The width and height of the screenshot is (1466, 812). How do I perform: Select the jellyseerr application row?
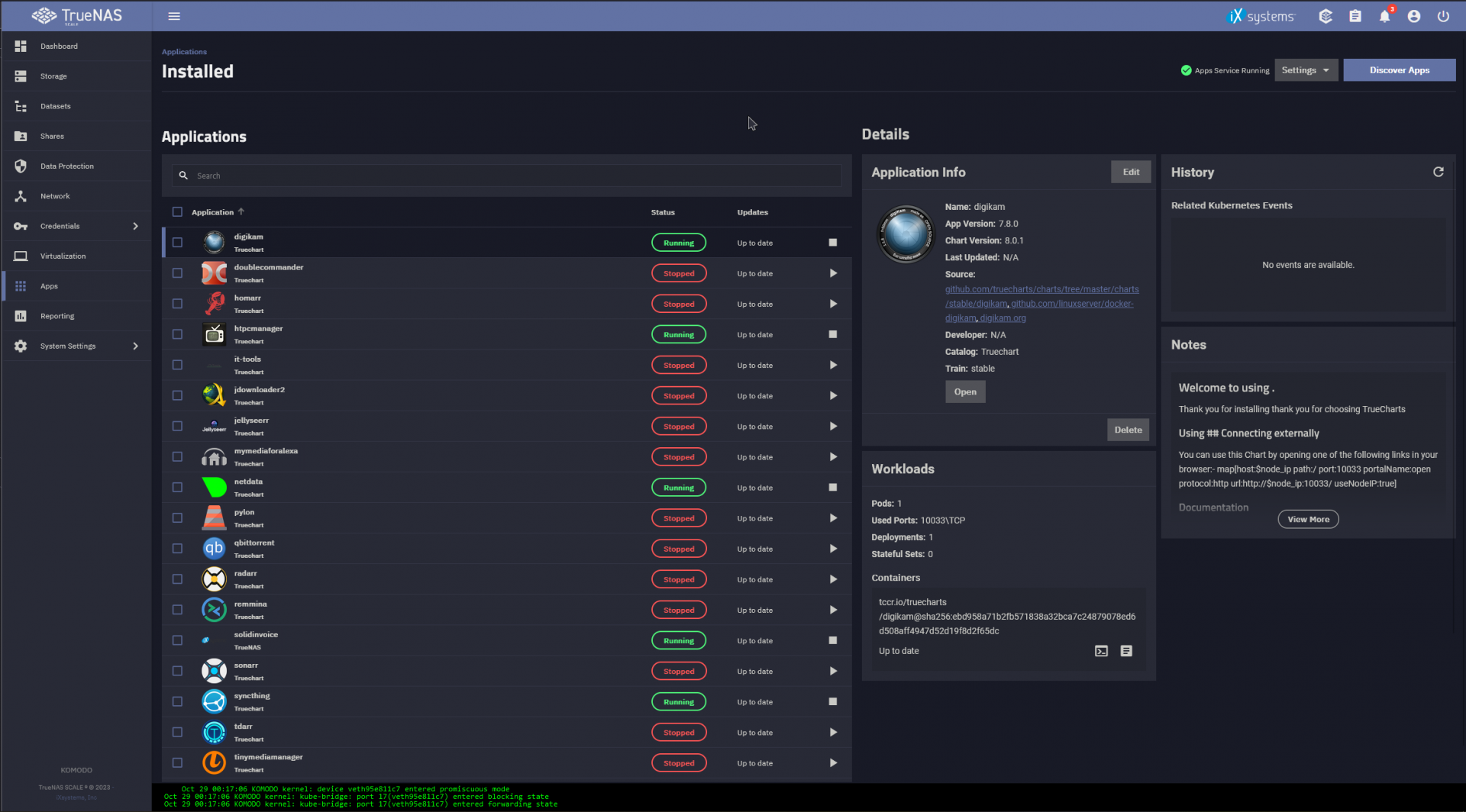click(x=507, y=426)
